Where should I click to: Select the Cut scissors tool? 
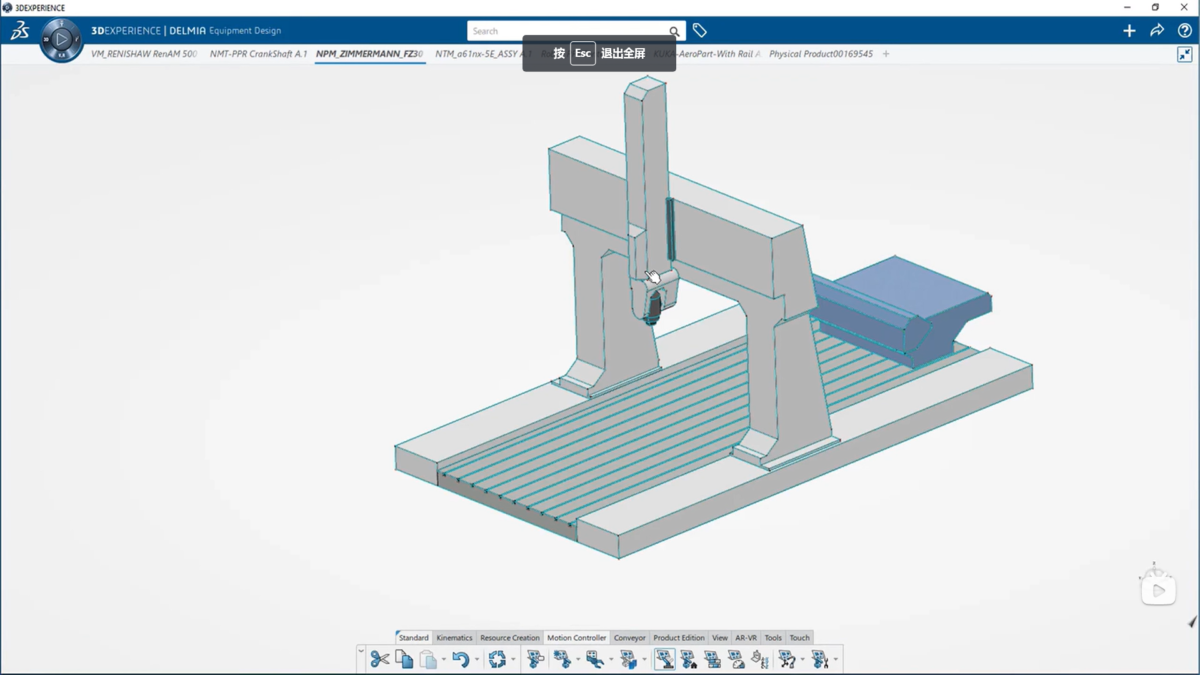379,659
